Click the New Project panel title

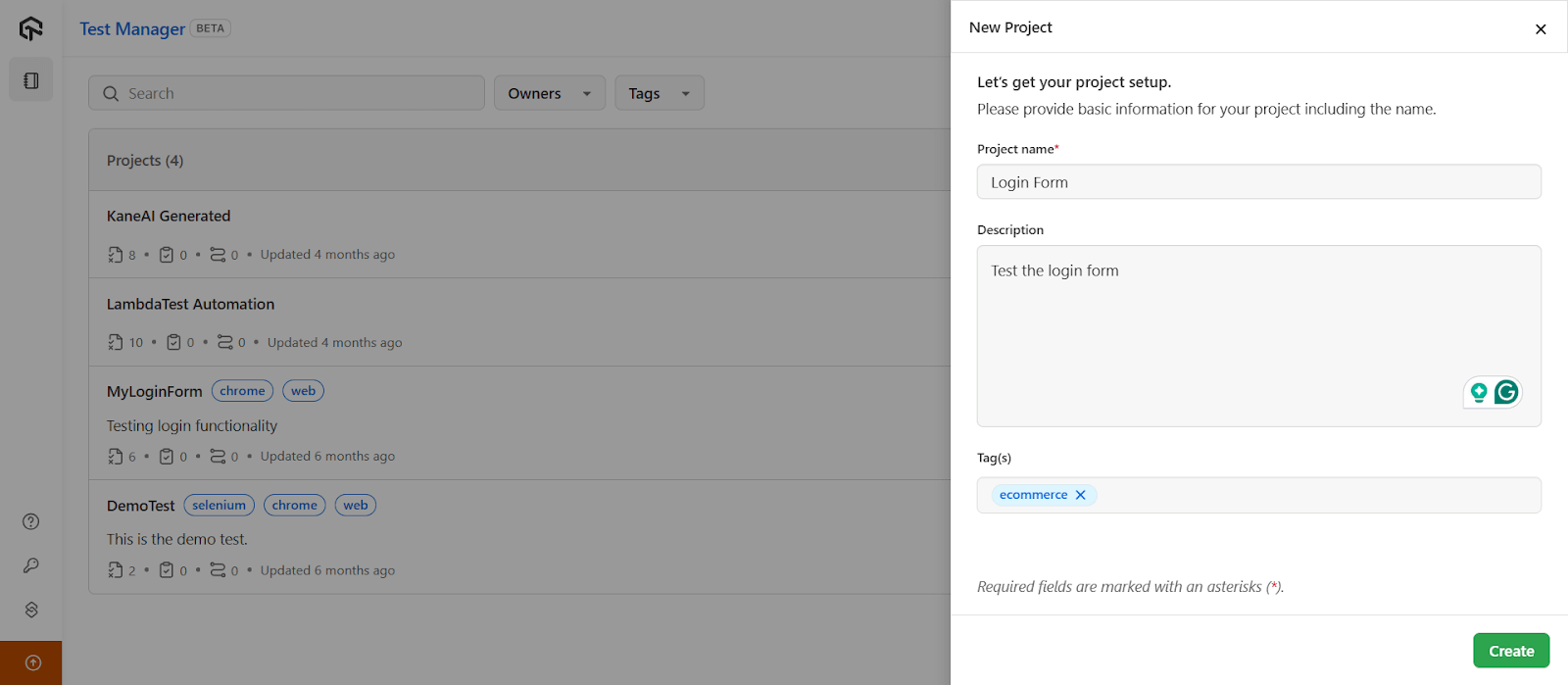tap(1010, 27)
